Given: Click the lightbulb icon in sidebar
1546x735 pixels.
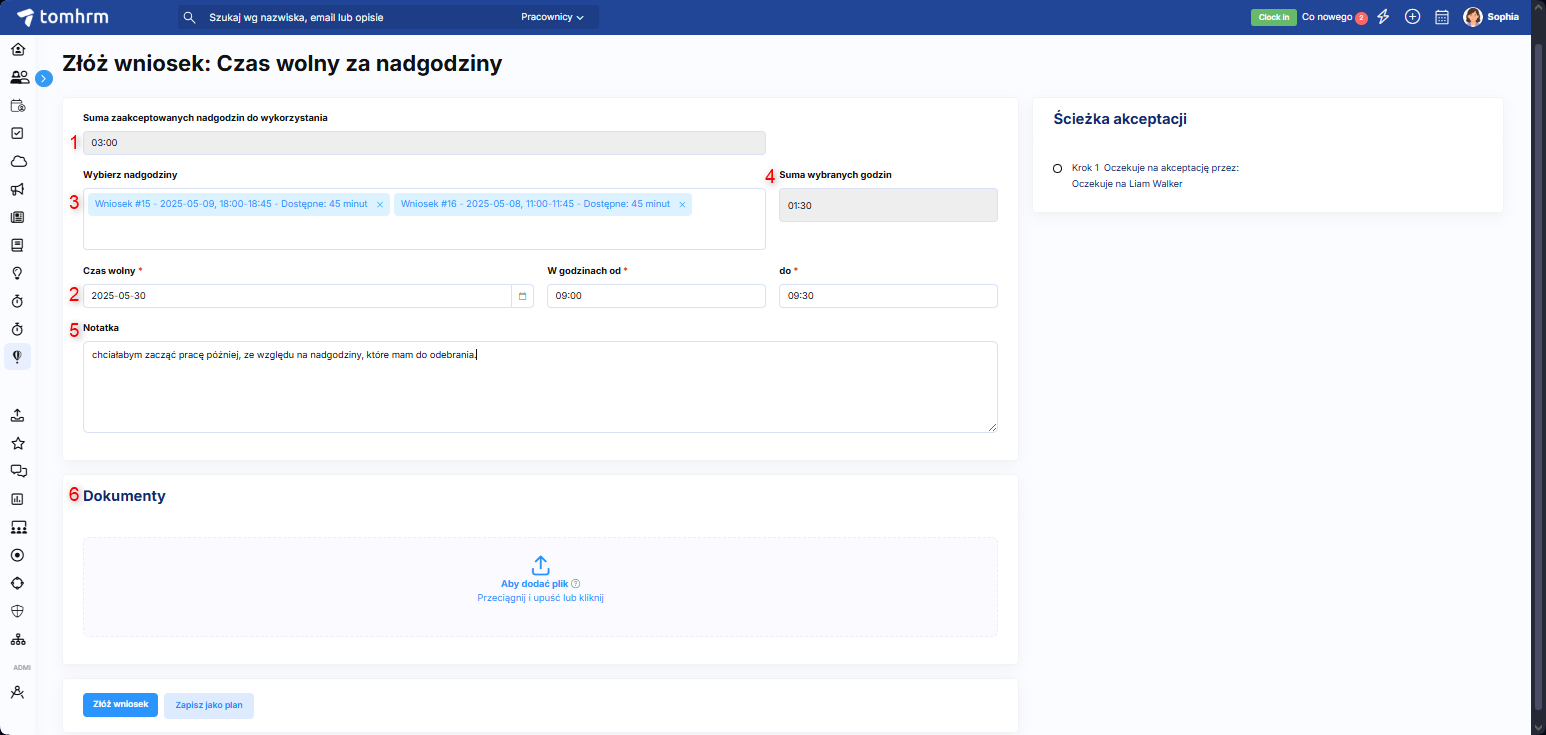Looking at the screenshot, I should (x=17, y=273).
